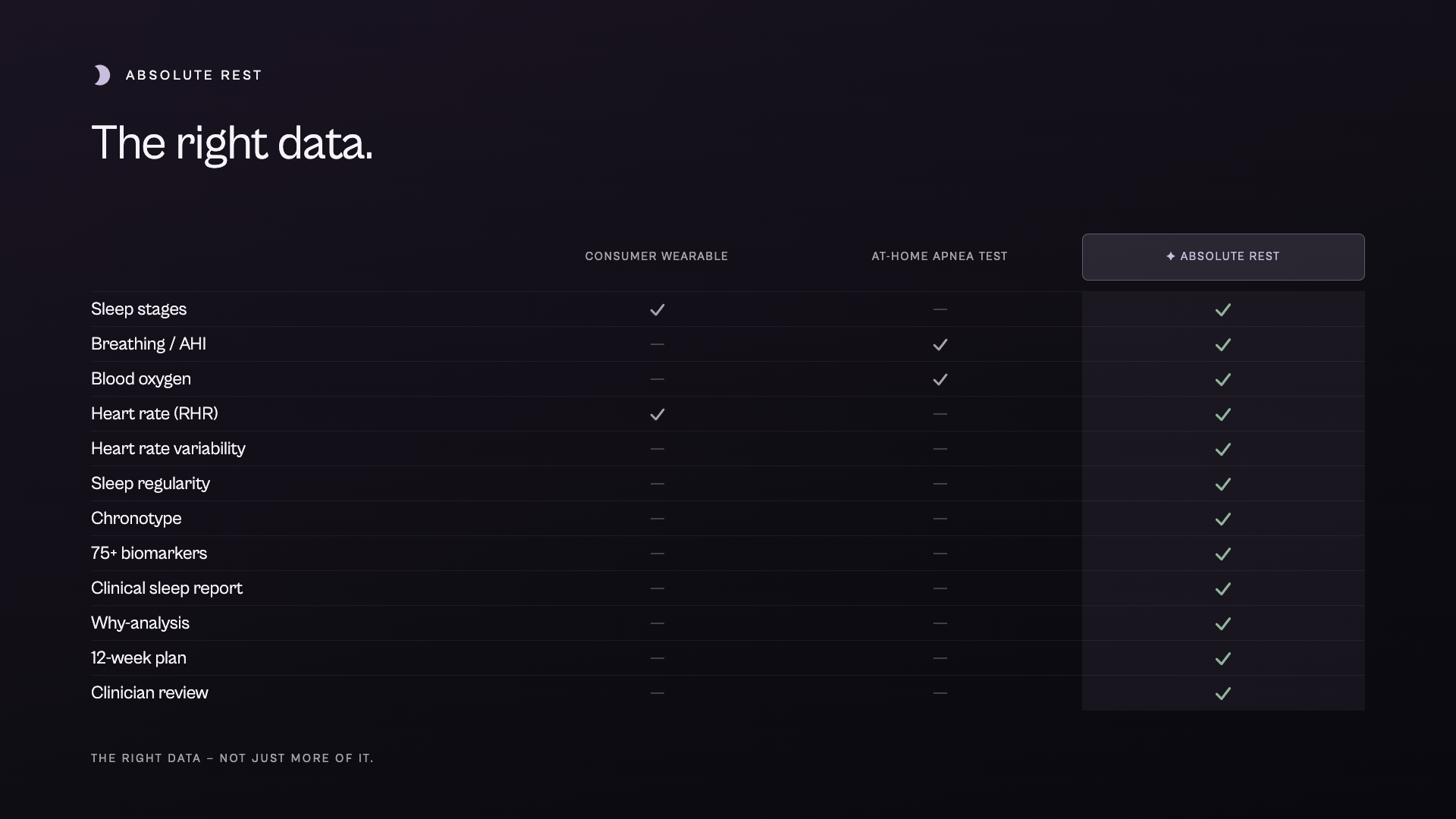Click the Consumer Wearable column header
Image resolution: width=1456 pixels, height=819 pixels.
point(657,256)
